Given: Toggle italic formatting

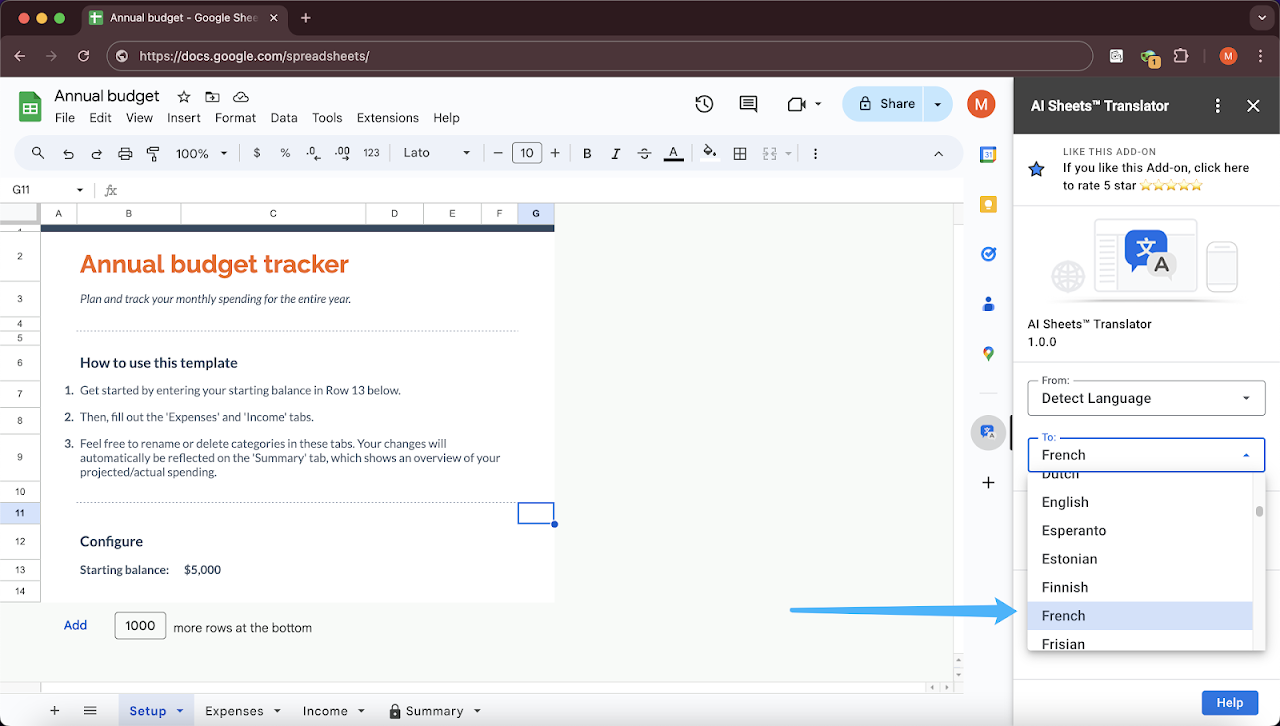Looking at the screenshot, I should point(615,153).
